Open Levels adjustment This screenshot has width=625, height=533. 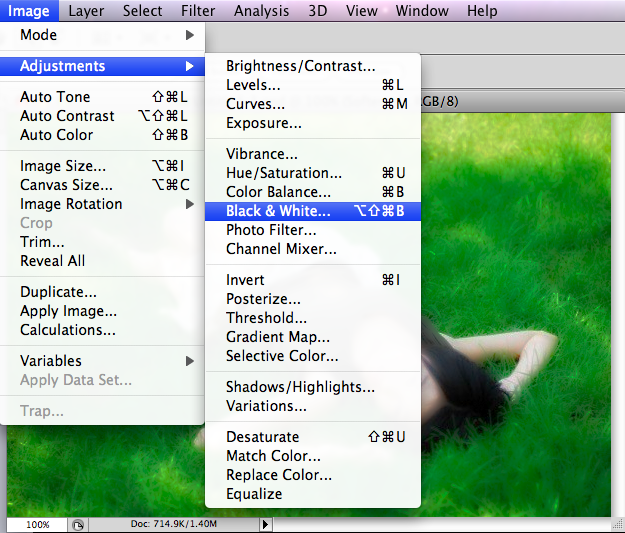point(313,85)
